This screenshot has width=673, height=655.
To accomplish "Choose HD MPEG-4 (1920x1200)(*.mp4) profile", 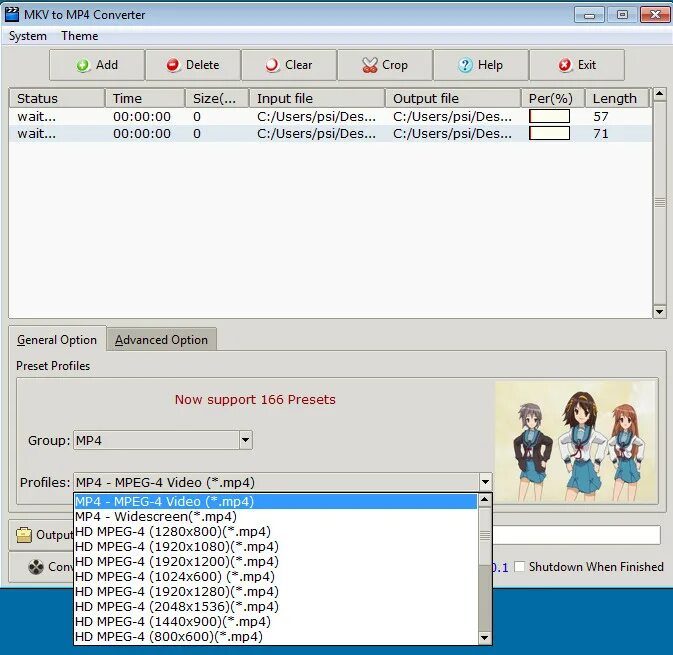I will [x=276, y=561].
